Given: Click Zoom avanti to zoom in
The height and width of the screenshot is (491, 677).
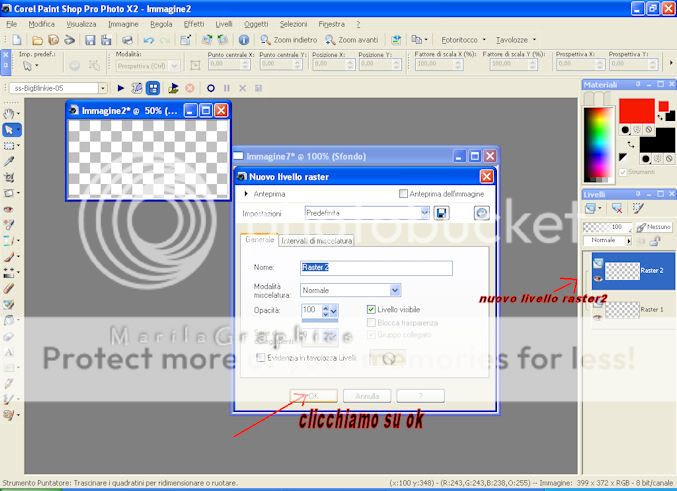Looking at the screenshot, I should [351, 40].
